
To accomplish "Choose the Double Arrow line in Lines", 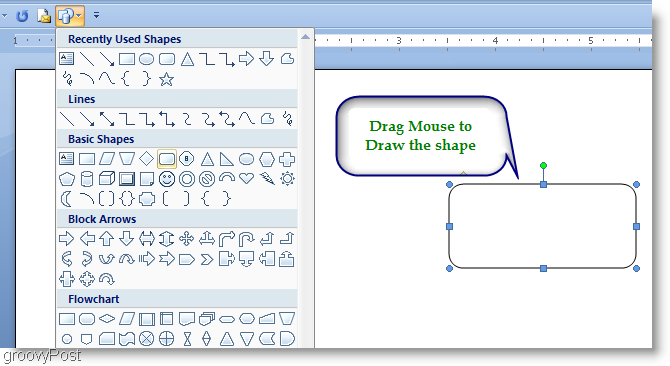I will pos(107,119).
